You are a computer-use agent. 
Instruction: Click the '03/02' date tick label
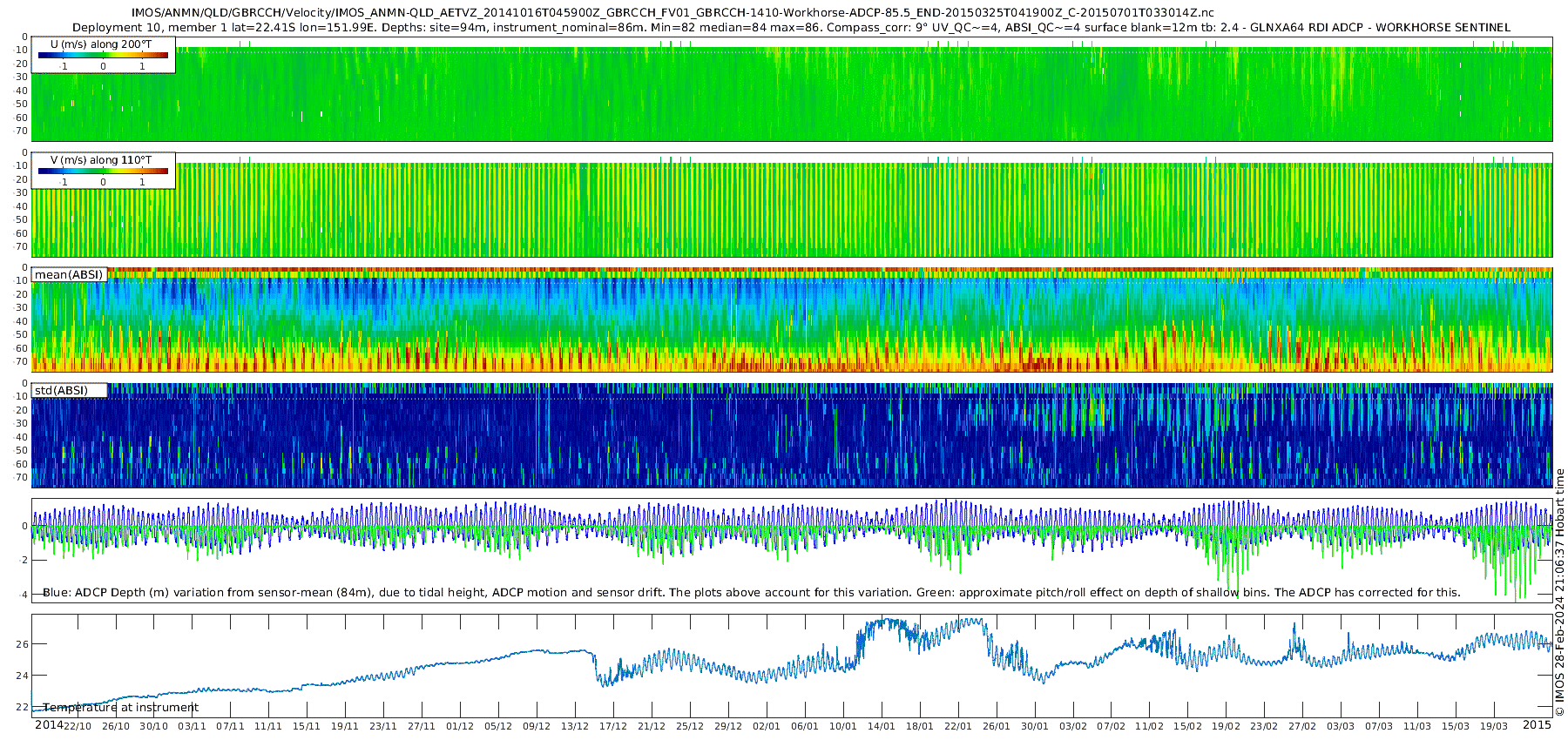tap(1073, 726)
